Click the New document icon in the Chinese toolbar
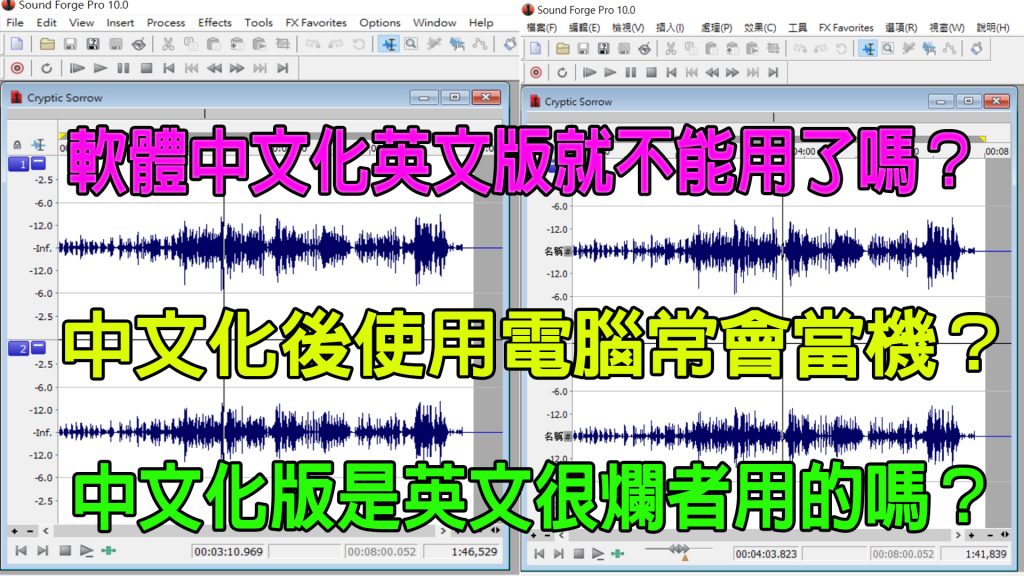Image resolution: width=1024 pixels, height=576 pixels. click(534, 48)
